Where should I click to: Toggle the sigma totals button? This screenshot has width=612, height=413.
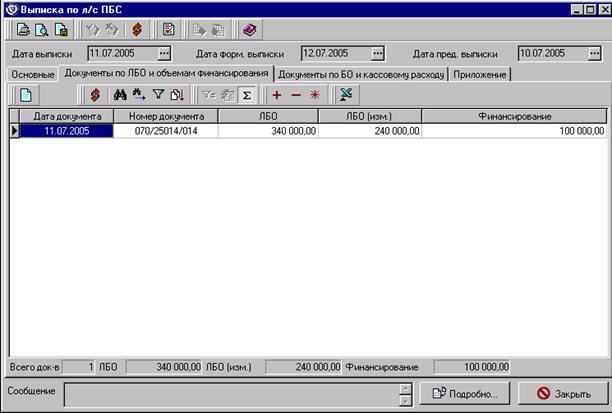tap(247, 95)
